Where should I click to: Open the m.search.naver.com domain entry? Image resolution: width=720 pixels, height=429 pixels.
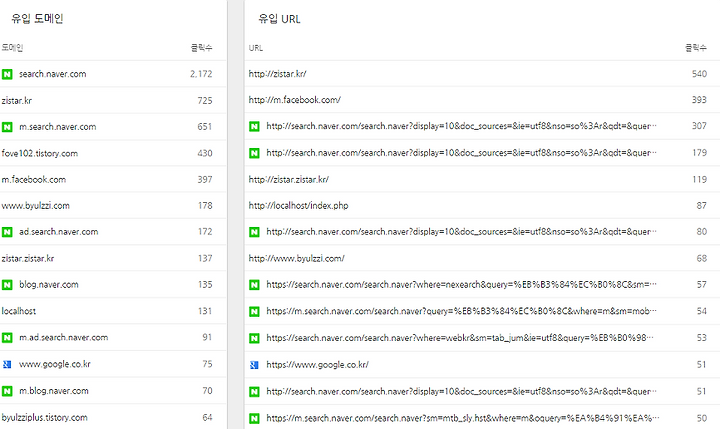pyautogui.click(x=57, y=127)
